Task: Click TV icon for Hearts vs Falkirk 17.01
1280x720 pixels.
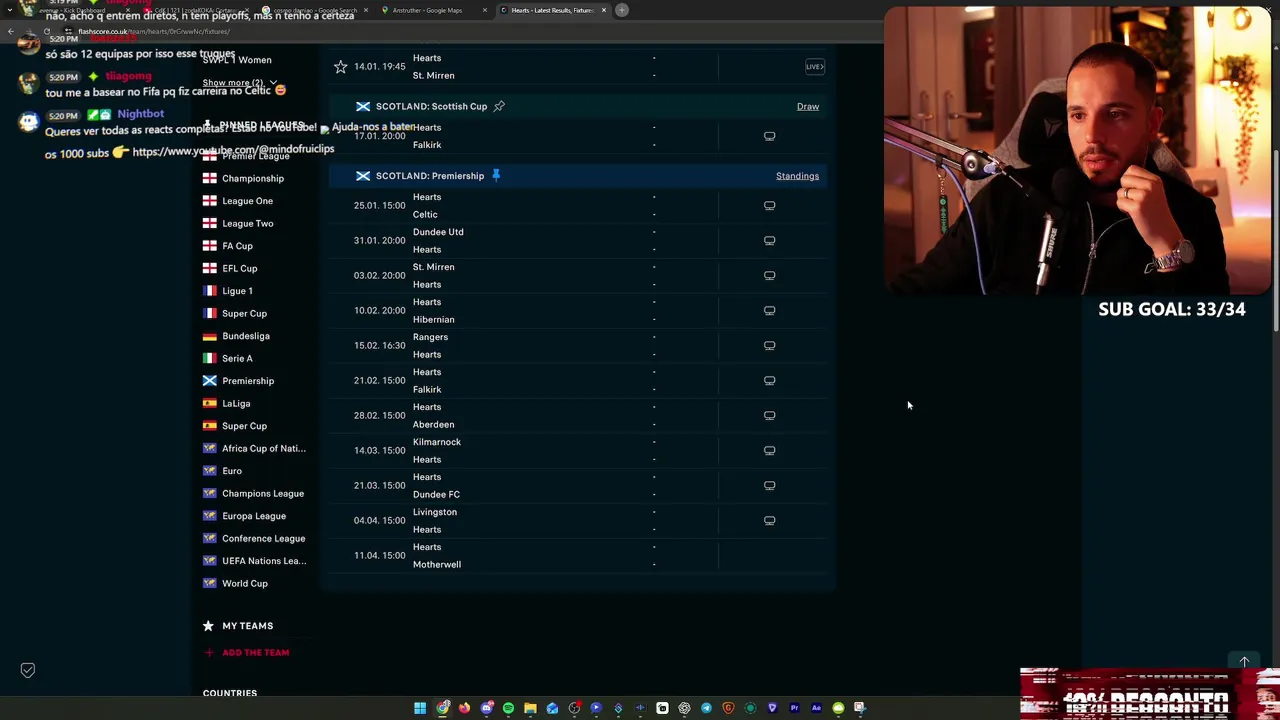Action: point(769,136)
